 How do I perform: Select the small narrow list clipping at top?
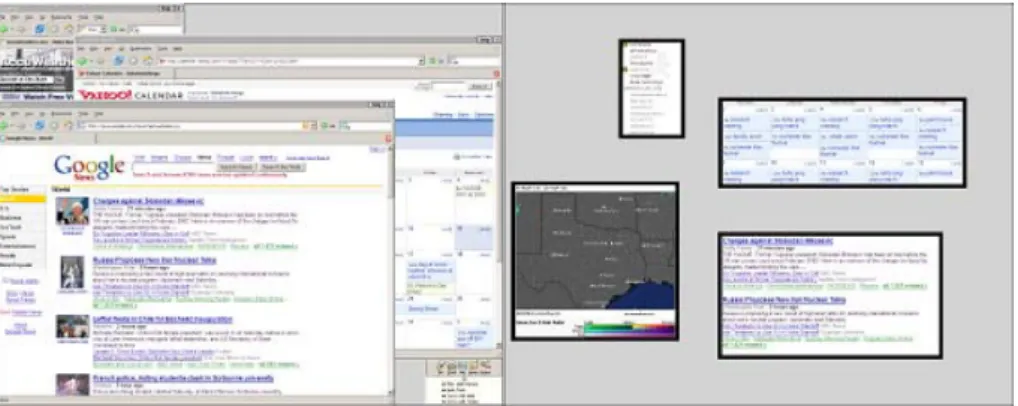pos(652,88)
